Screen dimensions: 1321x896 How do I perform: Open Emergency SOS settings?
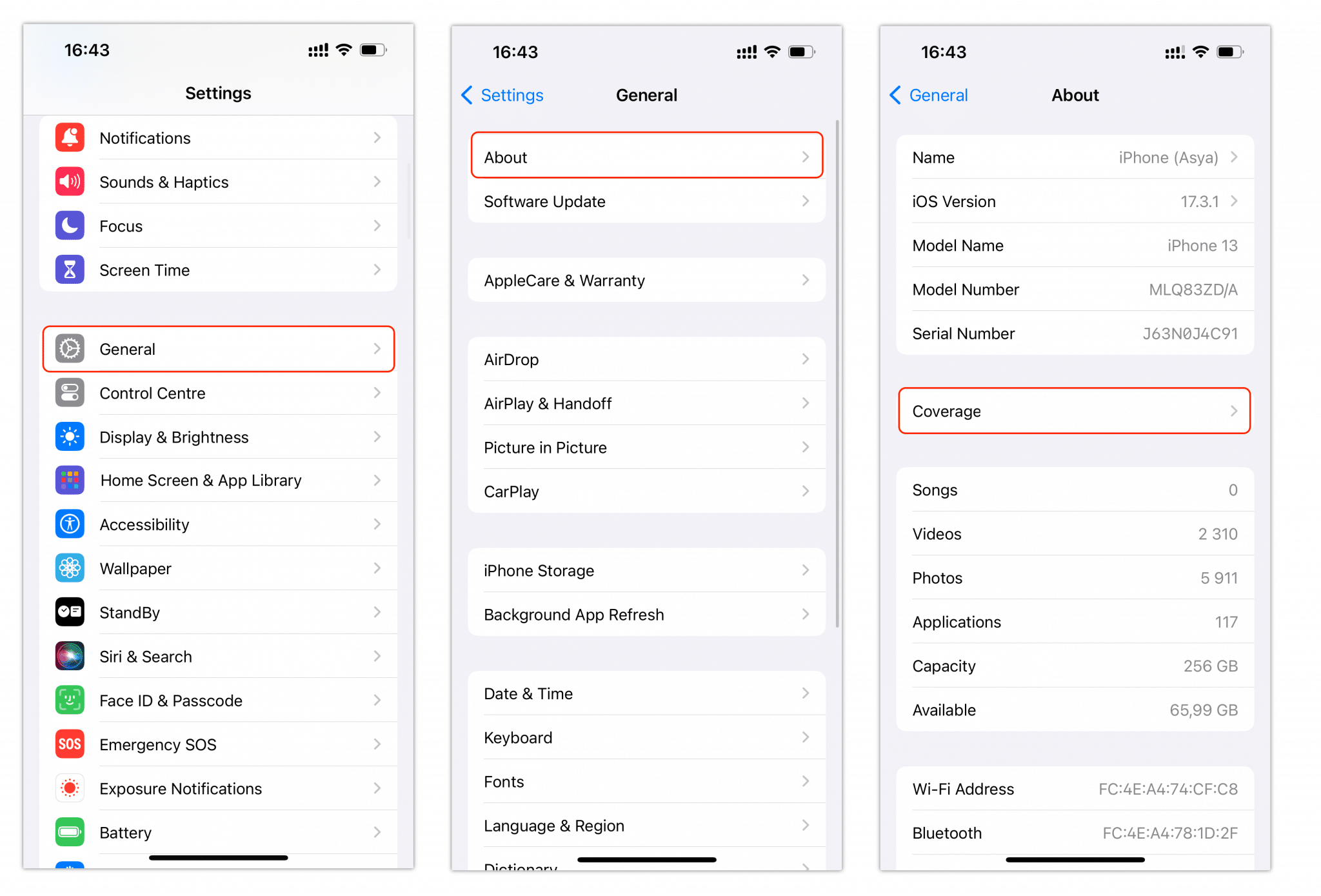[x=220, y=745]
